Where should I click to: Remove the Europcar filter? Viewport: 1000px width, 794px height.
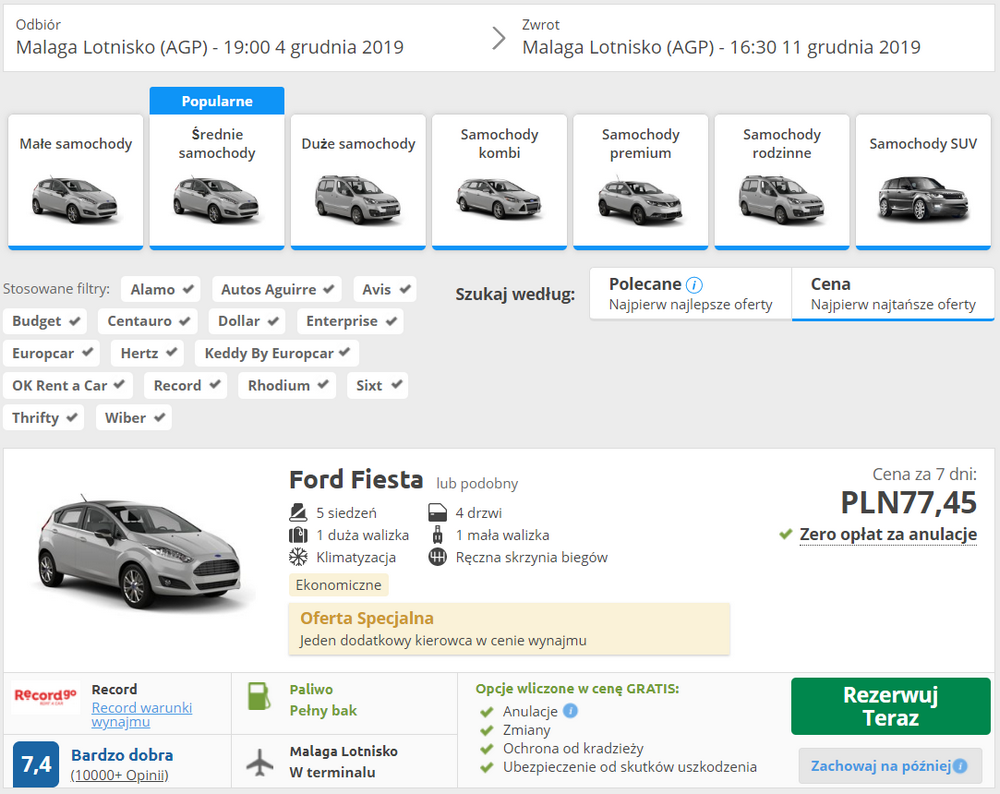[x=52, y=353]
